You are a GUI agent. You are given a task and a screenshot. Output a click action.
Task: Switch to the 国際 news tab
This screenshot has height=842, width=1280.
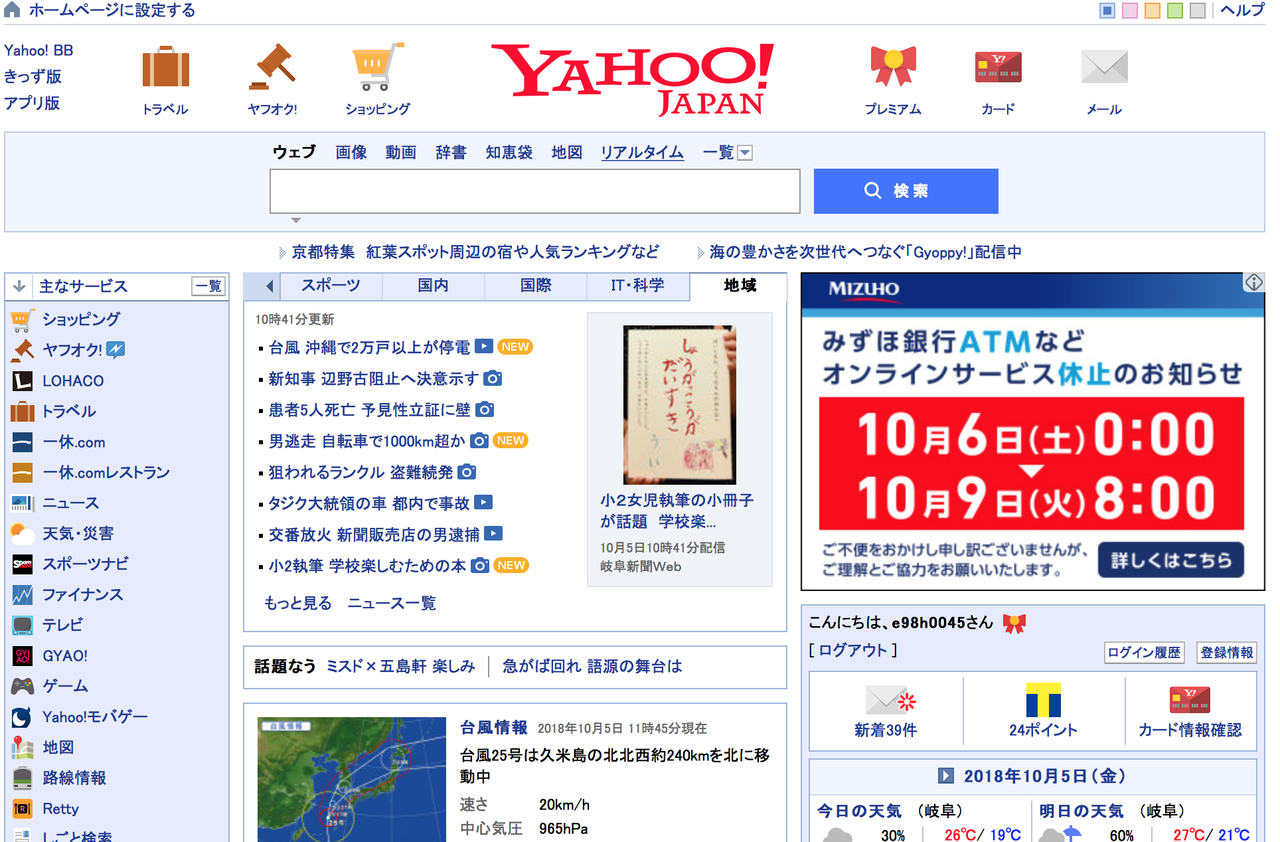coord(536,286)
